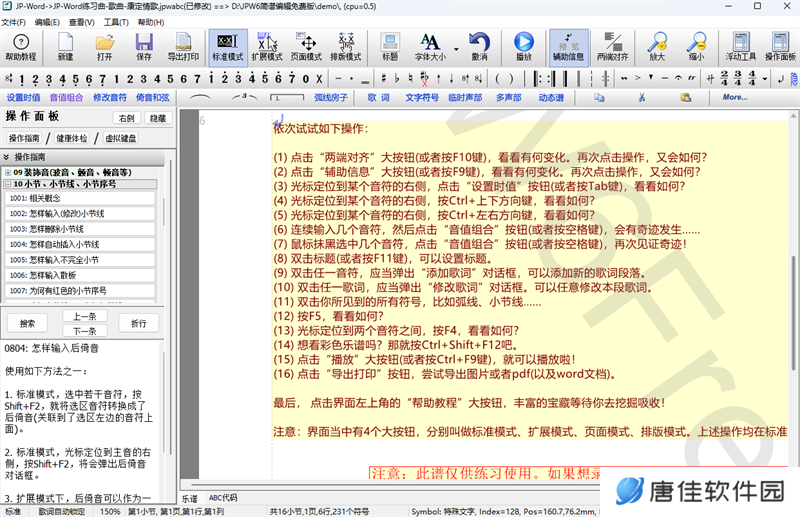Copy selection with the copy icon
Image resolution: width=800 pixels, height=517 pixels.
[599, 97]
